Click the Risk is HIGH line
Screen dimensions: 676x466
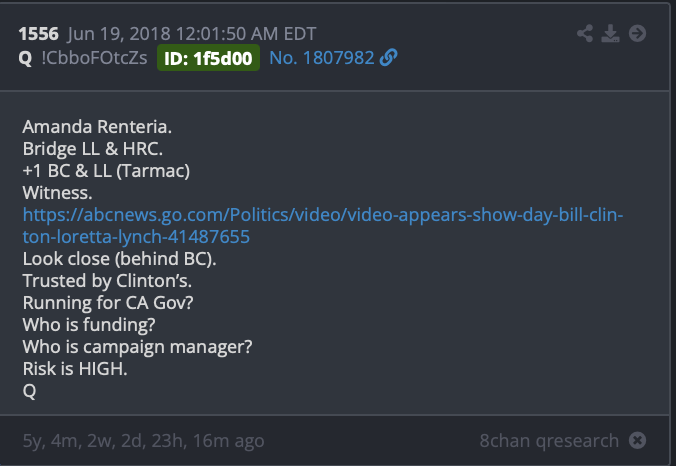click(x=75, y=369)
